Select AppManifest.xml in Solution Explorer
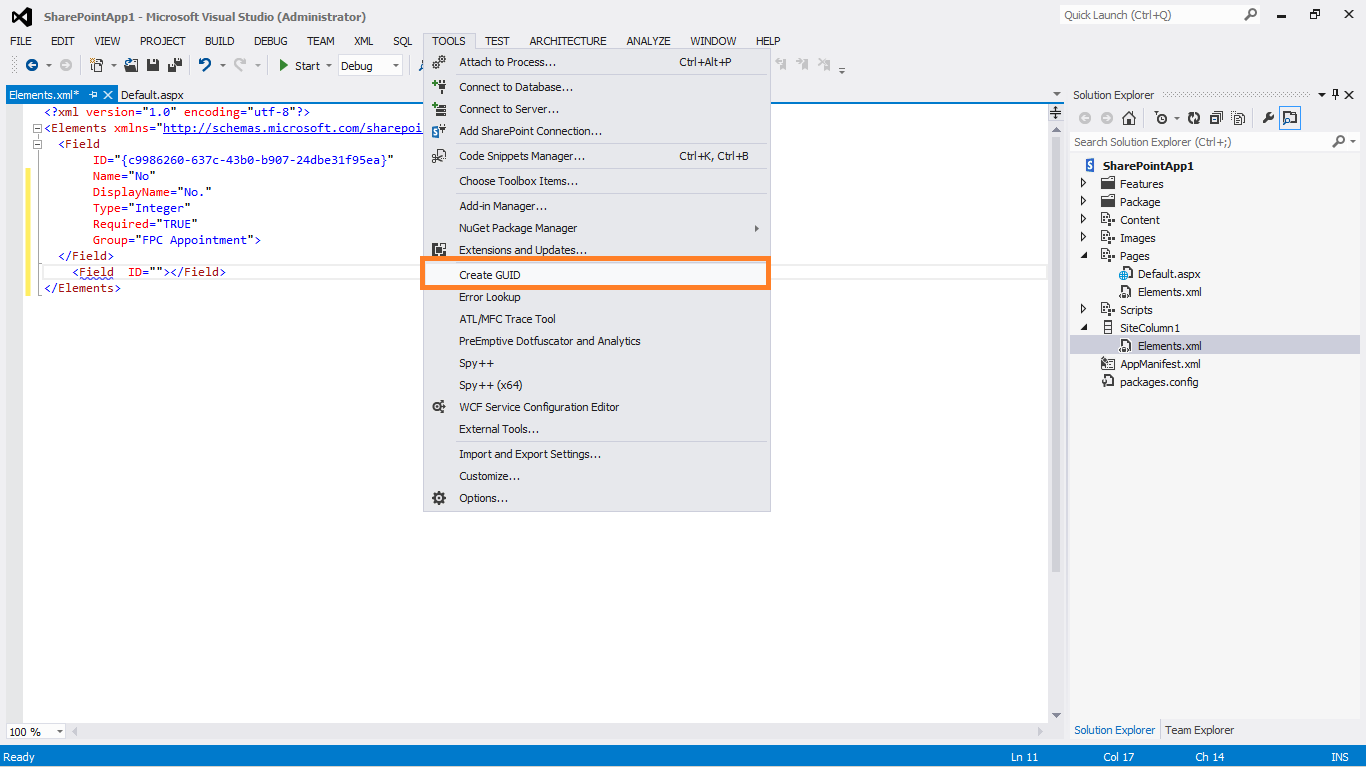The width and height of the screenshot is (1366, 768). pyautogui.click(x=1160, y=364)
